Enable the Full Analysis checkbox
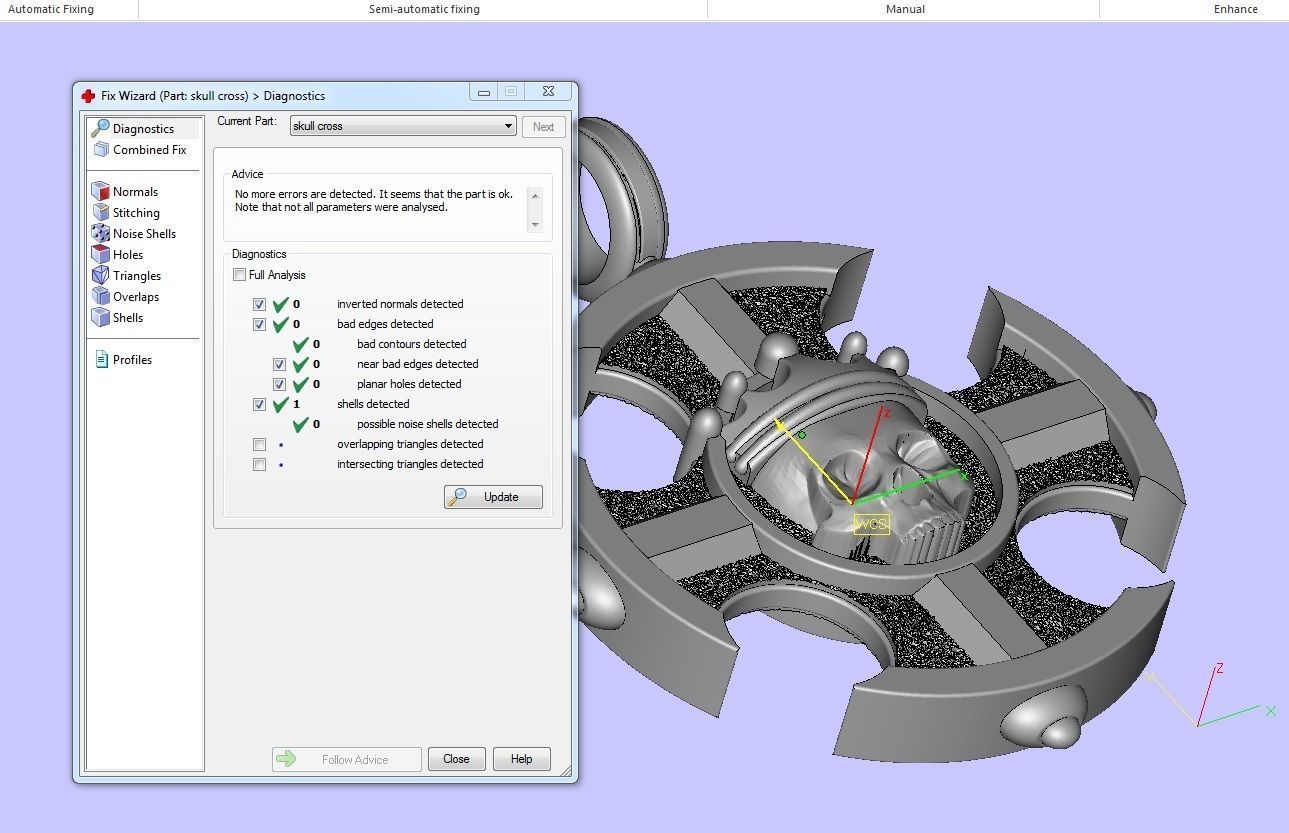 (x=239, y=275)
